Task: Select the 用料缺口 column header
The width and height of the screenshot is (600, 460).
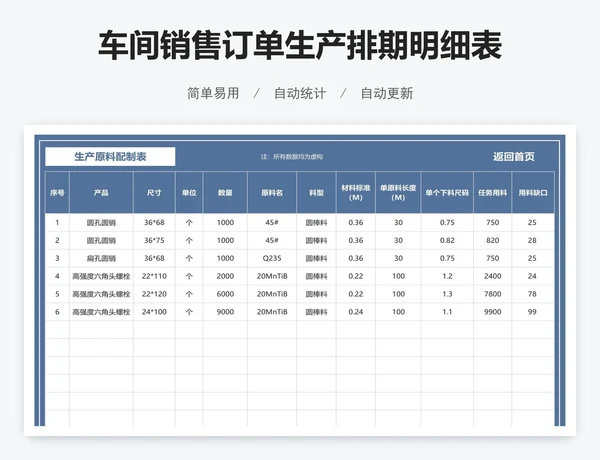Action: (x=533, y=192)
